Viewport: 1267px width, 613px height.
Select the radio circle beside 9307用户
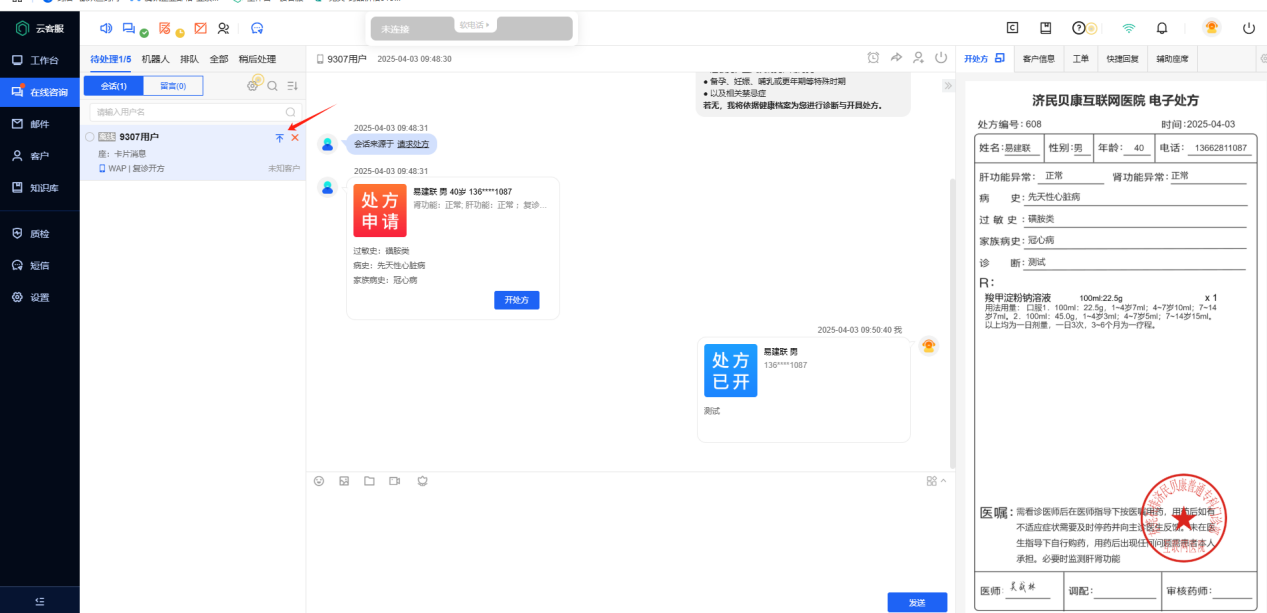90,137
